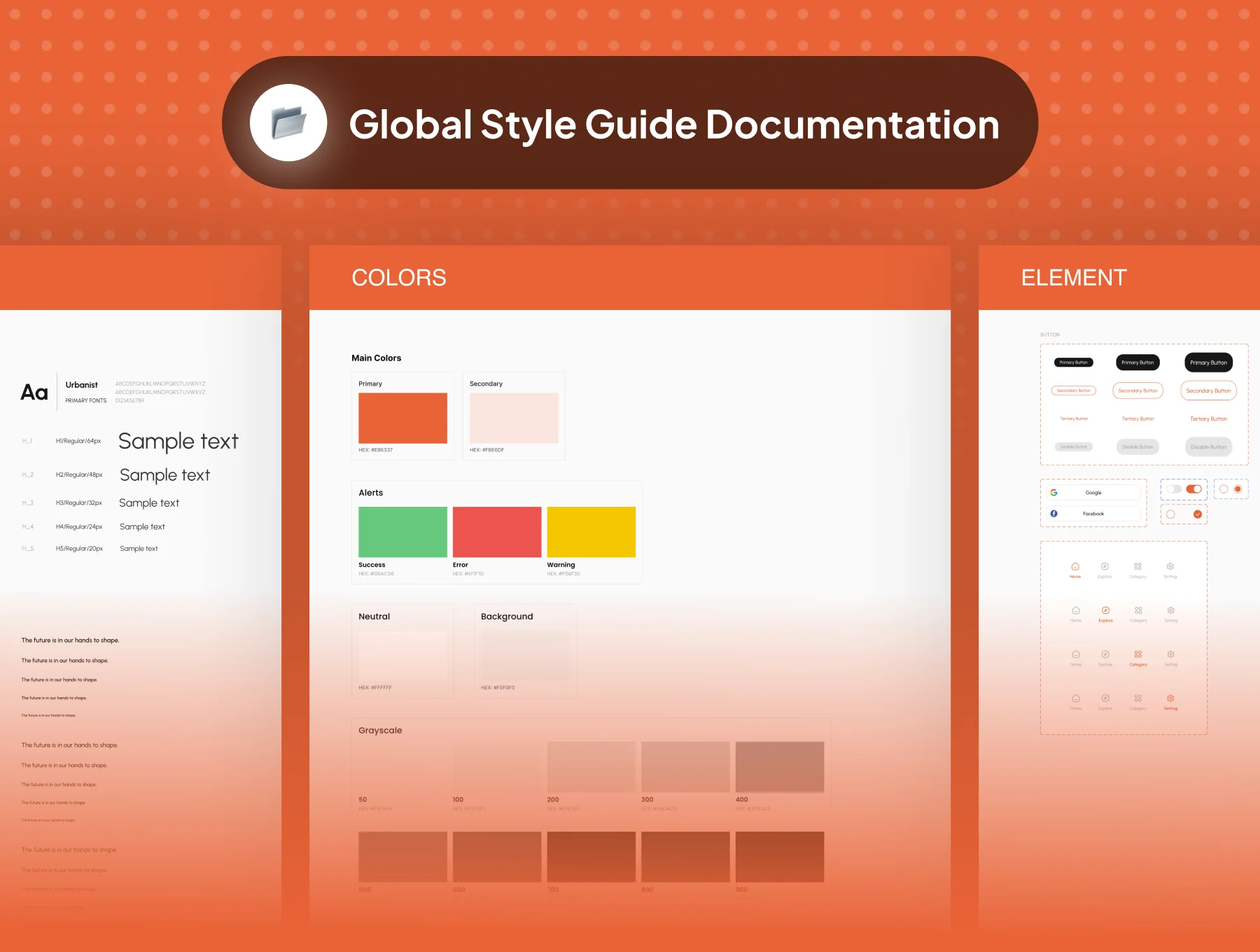The width and height of the screenshot is (1260, 952).
Task: Click the Google logo icon
Action: click(1054, 493)
